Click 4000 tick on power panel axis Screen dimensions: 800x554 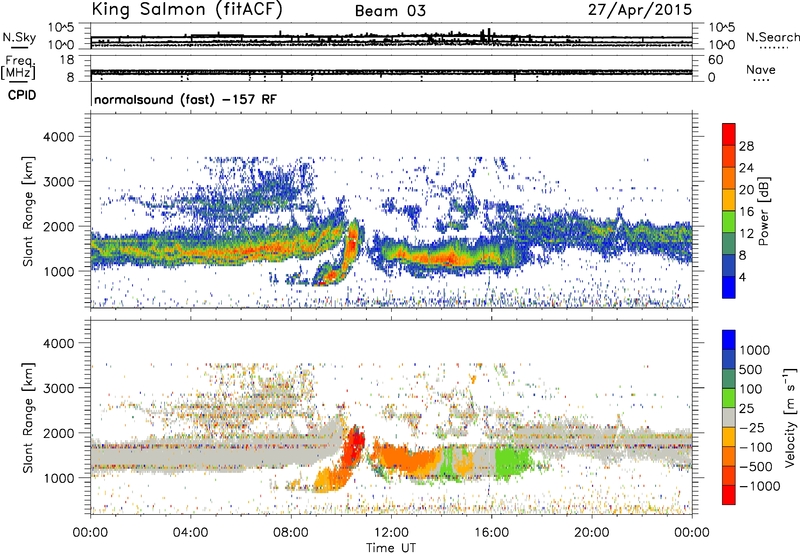(59, 137)
